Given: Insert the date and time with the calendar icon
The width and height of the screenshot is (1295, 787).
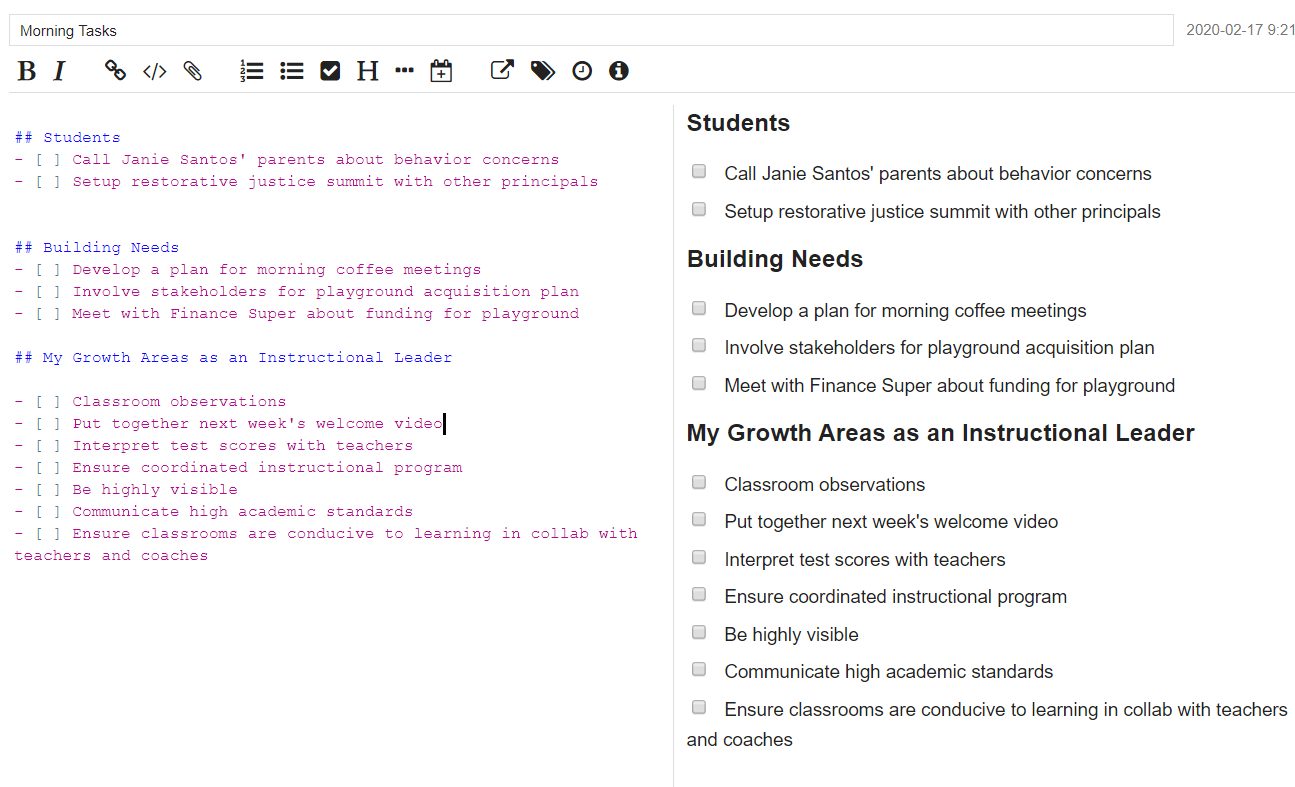Looking at the screenshot, I should pos(441,71).
